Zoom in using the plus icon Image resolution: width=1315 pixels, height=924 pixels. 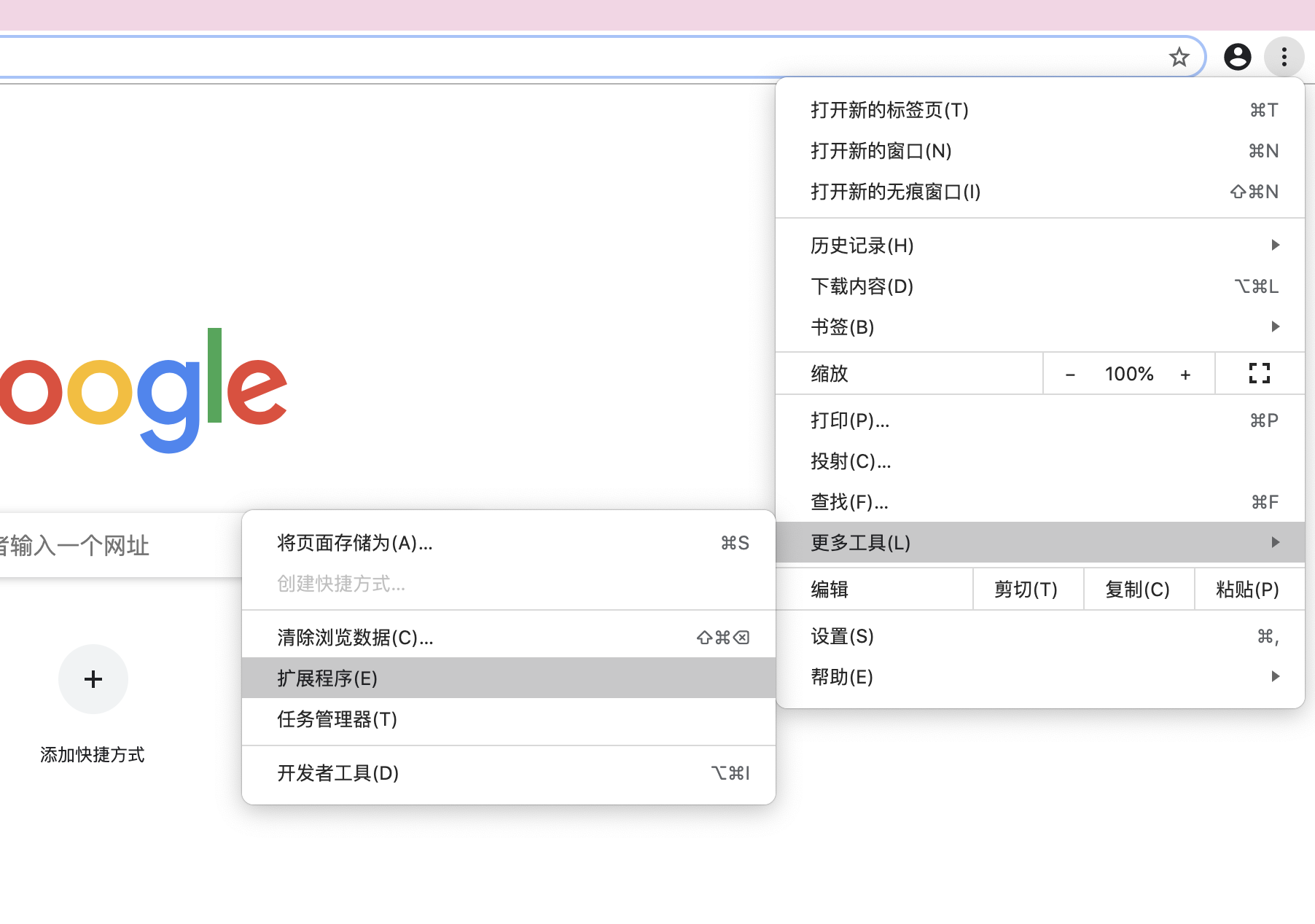pyautogui.click(x=1186, y=373)
